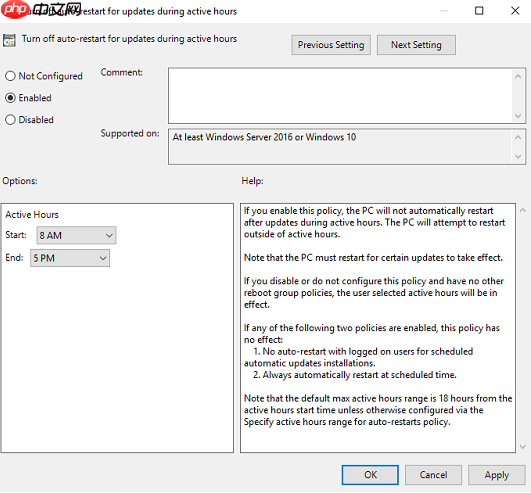Click the down arrow in the Comment box scrollbar
This screenshot has width=531, height=493.
pyautogui.click(x=518, y=116)
